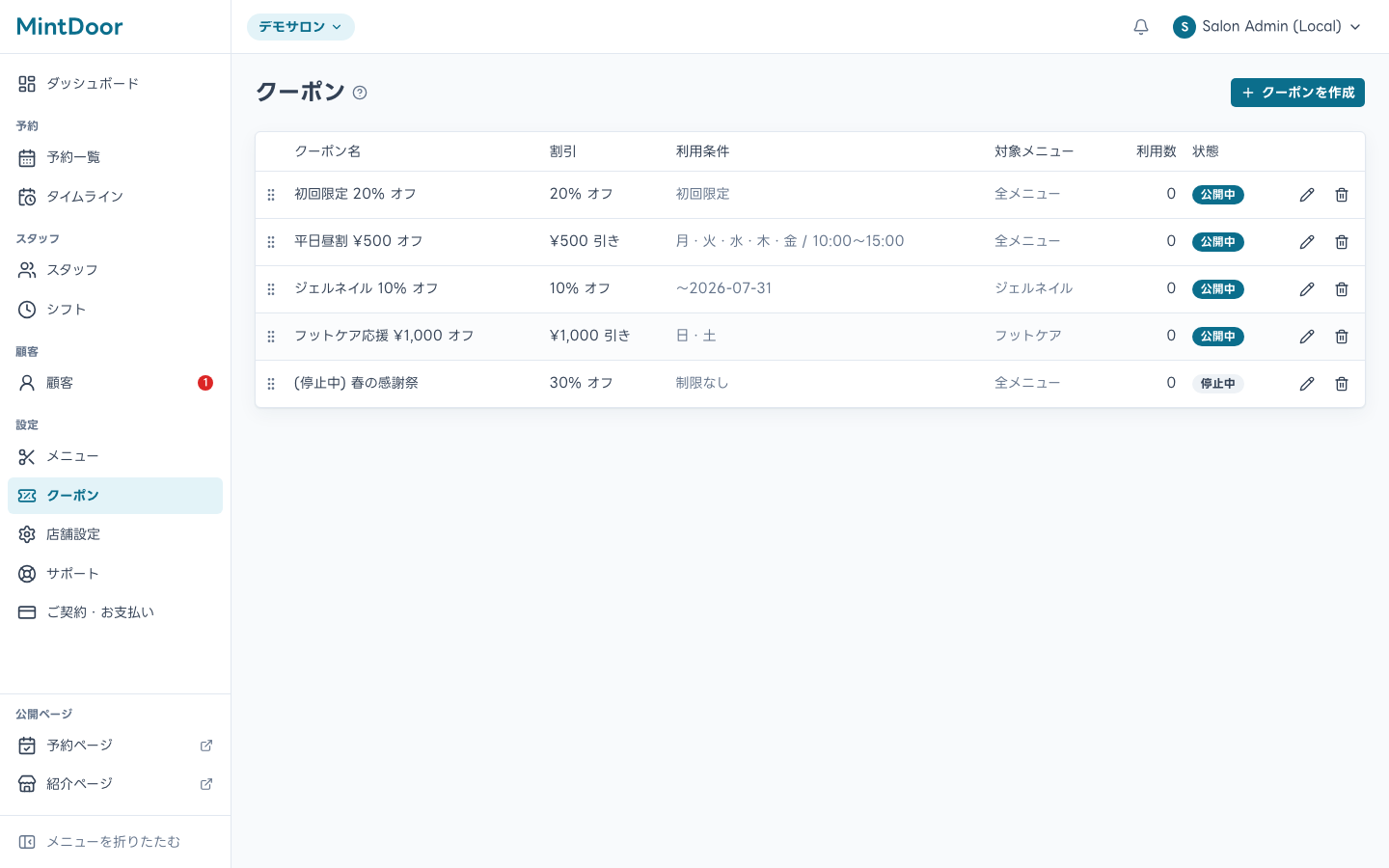Open 予約ページ public link
The image size is (1389, 868).
(115, 746)
